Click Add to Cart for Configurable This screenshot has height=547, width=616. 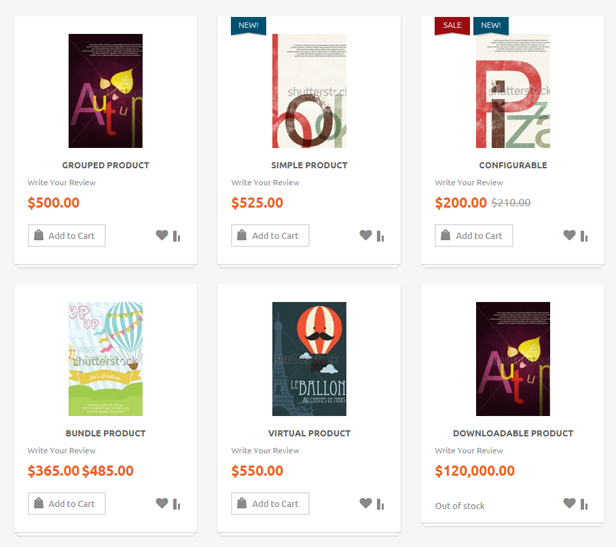(474, 235)
